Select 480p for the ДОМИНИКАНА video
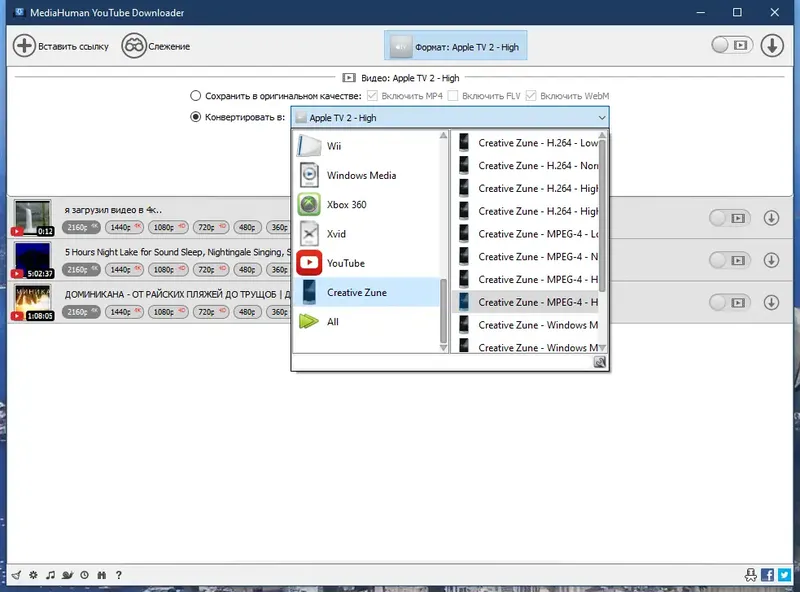Screen dimensions: 800x592 click(247, 312)
